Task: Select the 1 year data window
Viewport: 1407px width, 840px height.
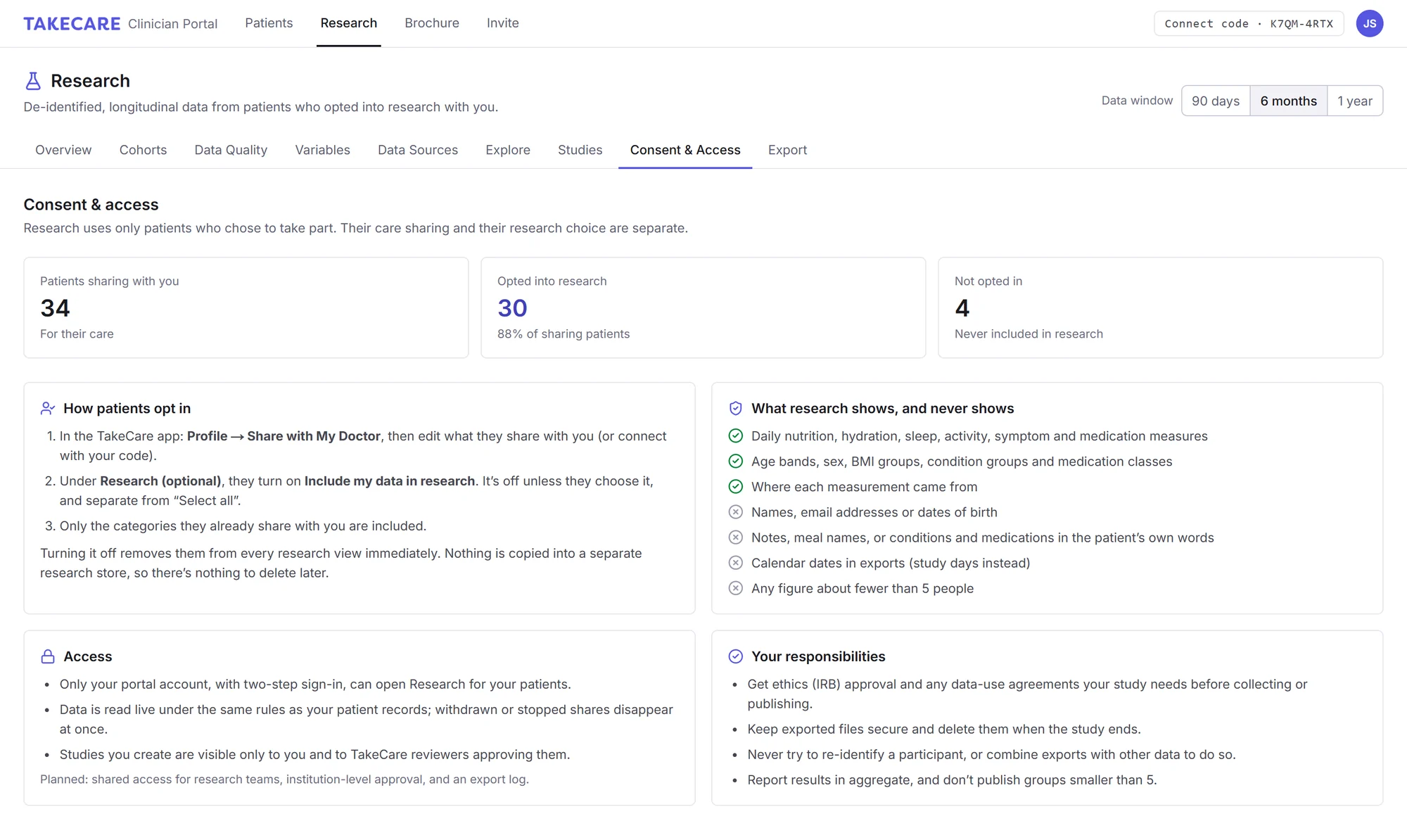Action: [x=1355, y=101]
